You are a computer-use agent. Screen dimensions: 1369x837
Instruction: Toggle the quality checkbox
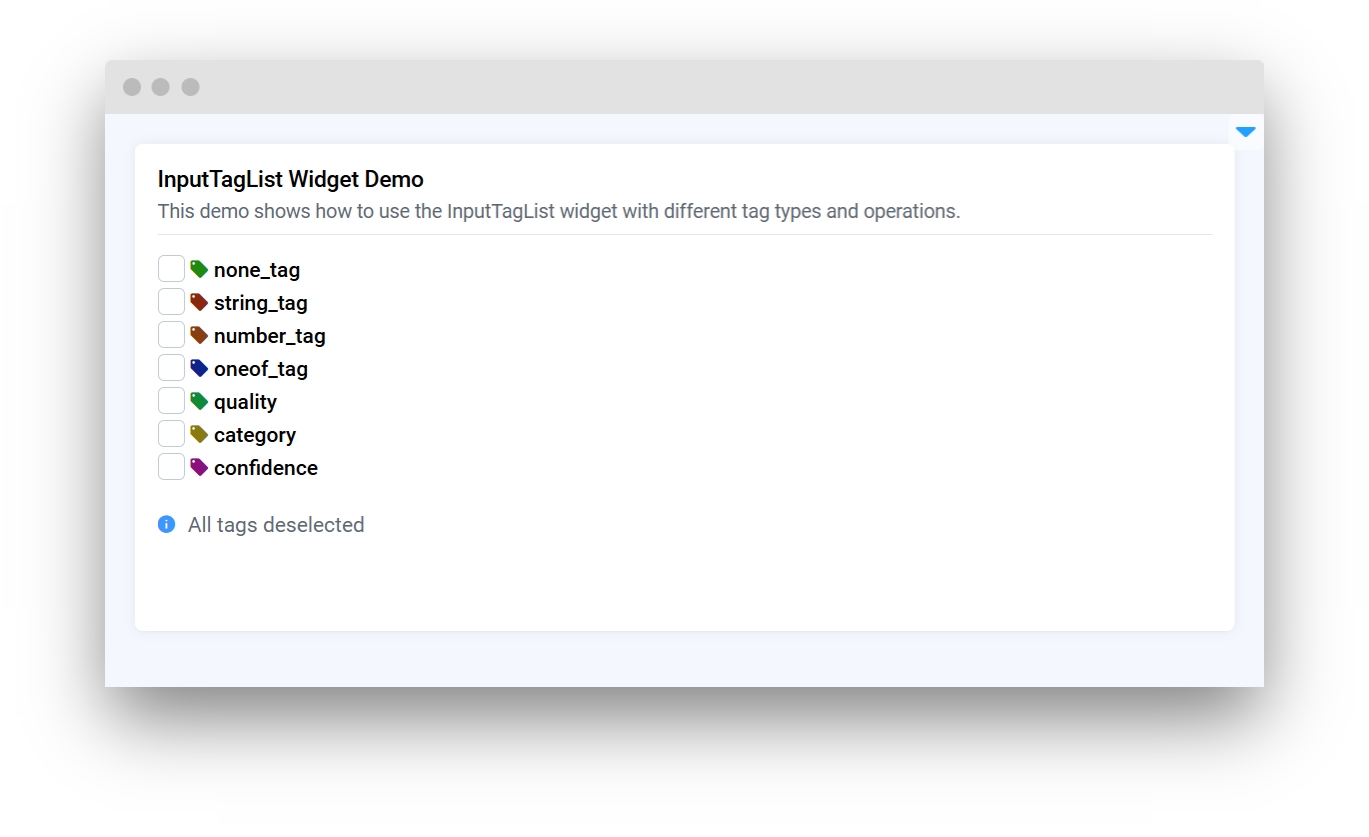click(171, 401)
